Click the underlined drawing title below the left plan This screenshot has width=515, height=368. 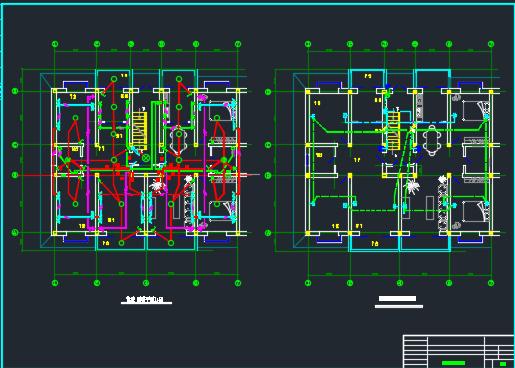point(146,300)
